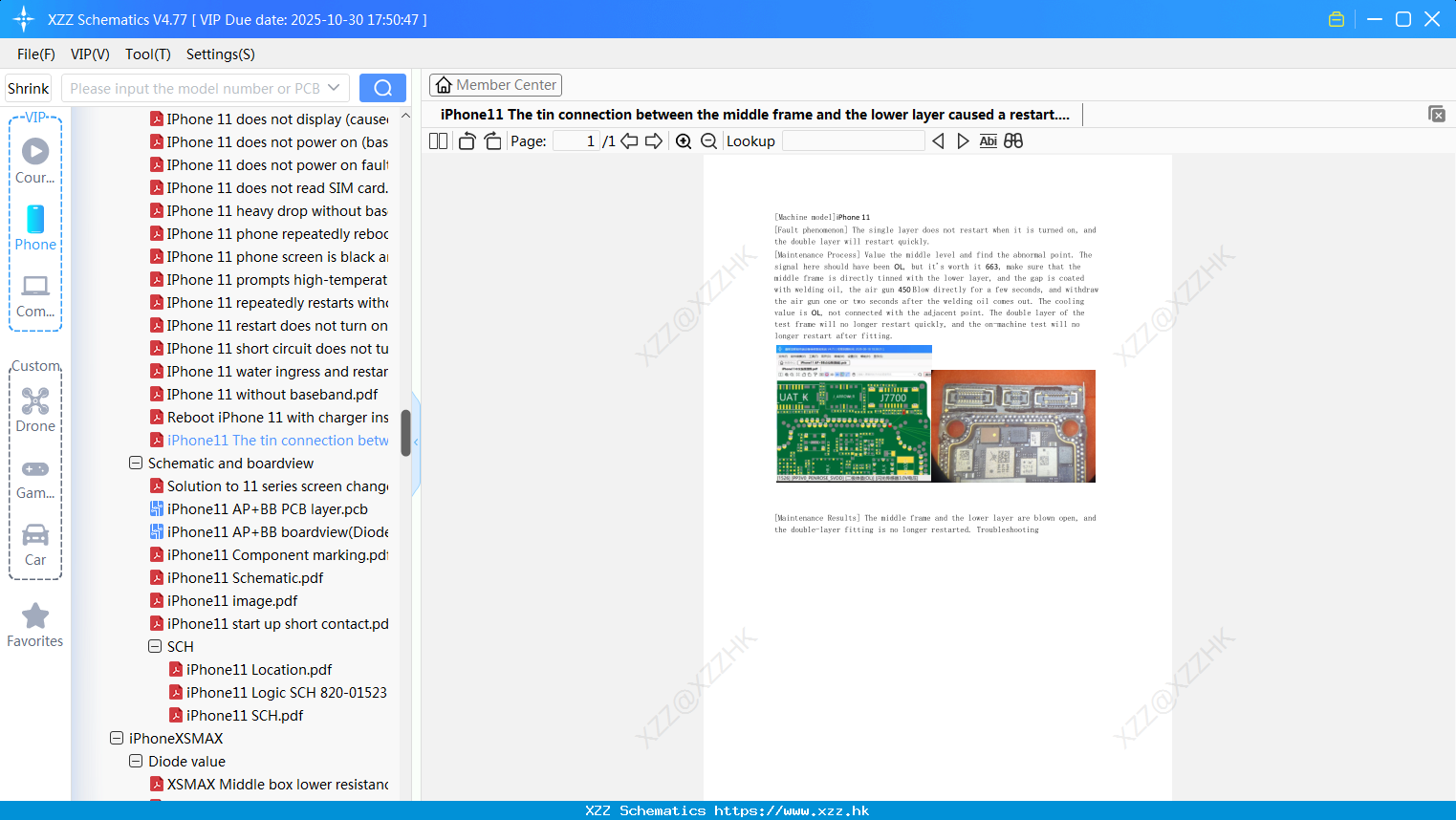Open the VIP(V) menu
The height and width of the screenshot is (820, 1456).
(x=90, y=54)
